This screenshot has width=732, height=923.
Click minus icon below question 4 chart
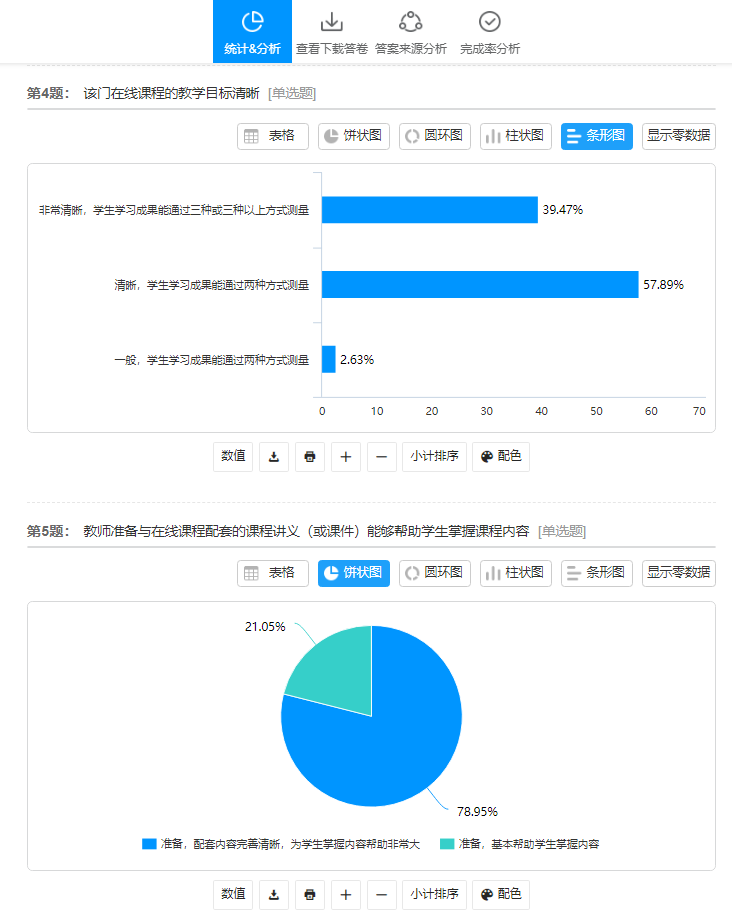382,456
